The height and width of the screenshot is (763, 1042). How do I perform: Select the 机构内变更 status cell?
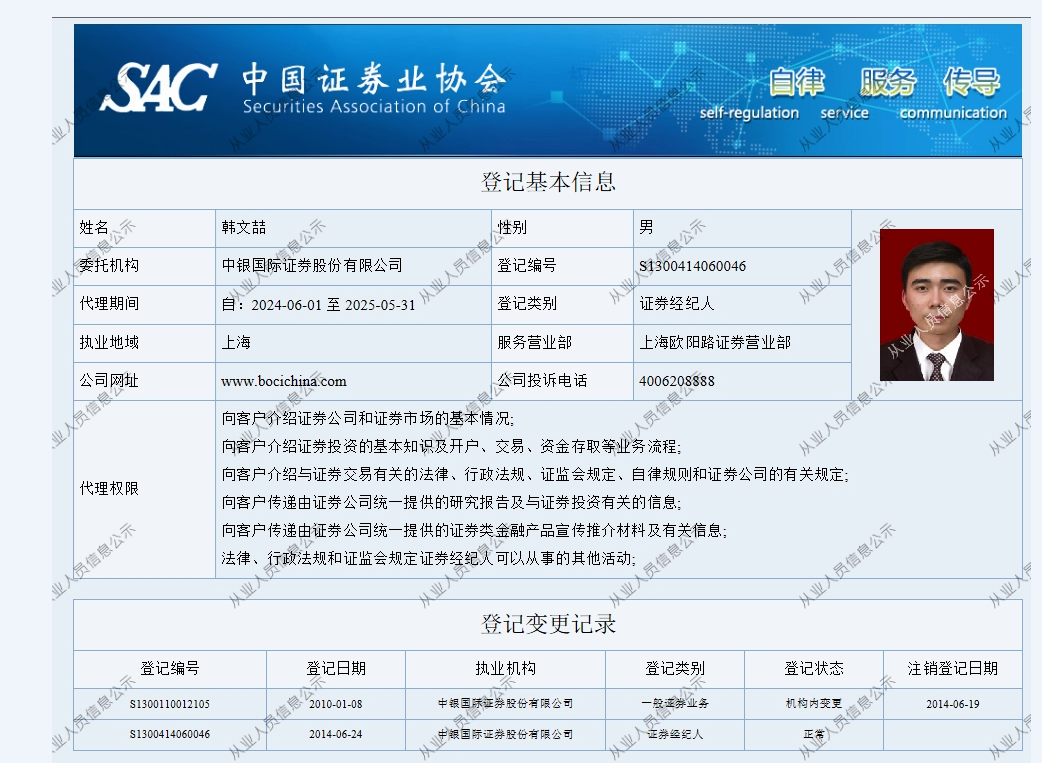[813, 703]
